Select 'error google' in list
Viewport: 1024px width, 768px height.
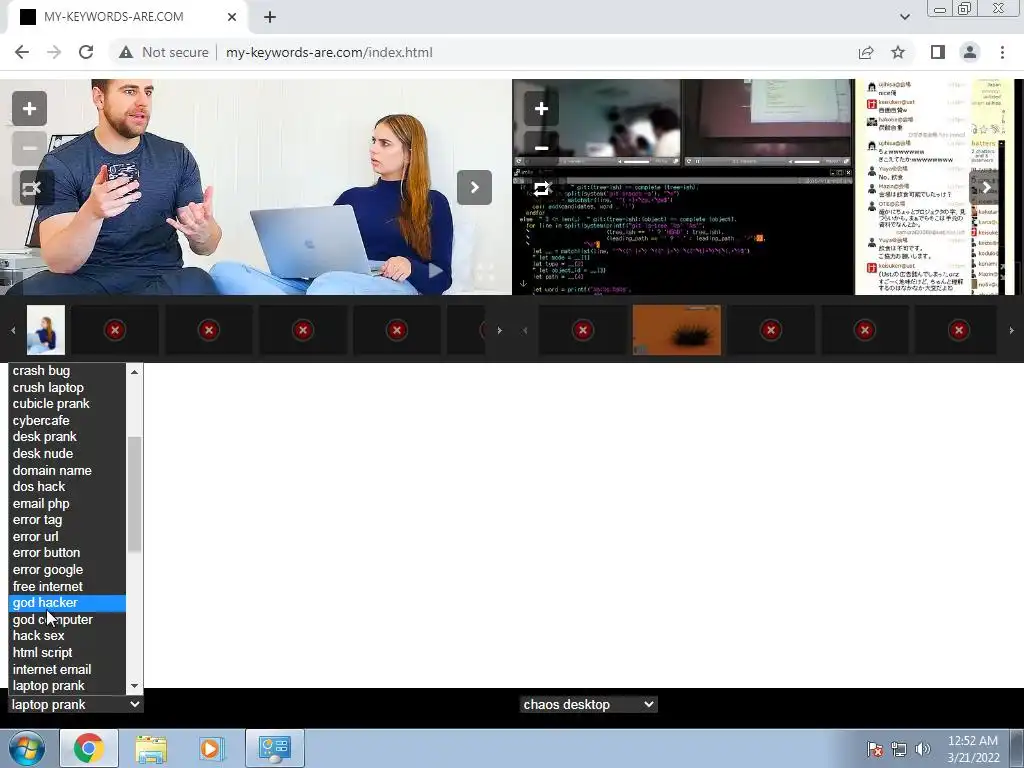point(67,569)
